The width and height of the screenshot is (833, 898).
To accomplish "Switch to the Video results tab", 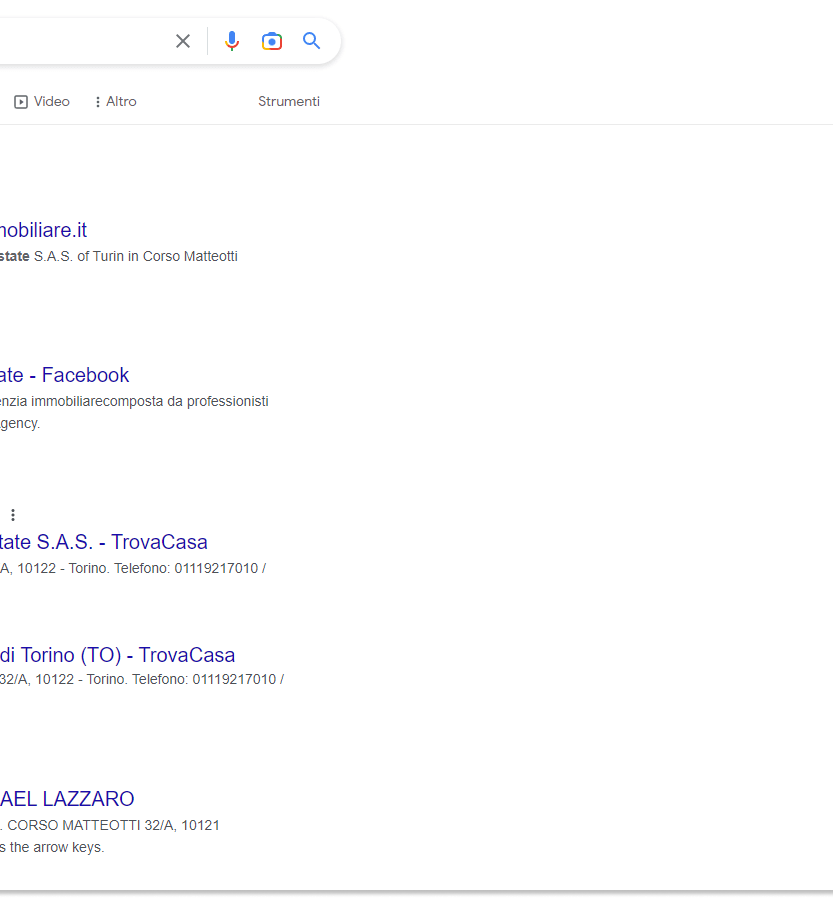I will pyautogui.click(x=51, y=102).
